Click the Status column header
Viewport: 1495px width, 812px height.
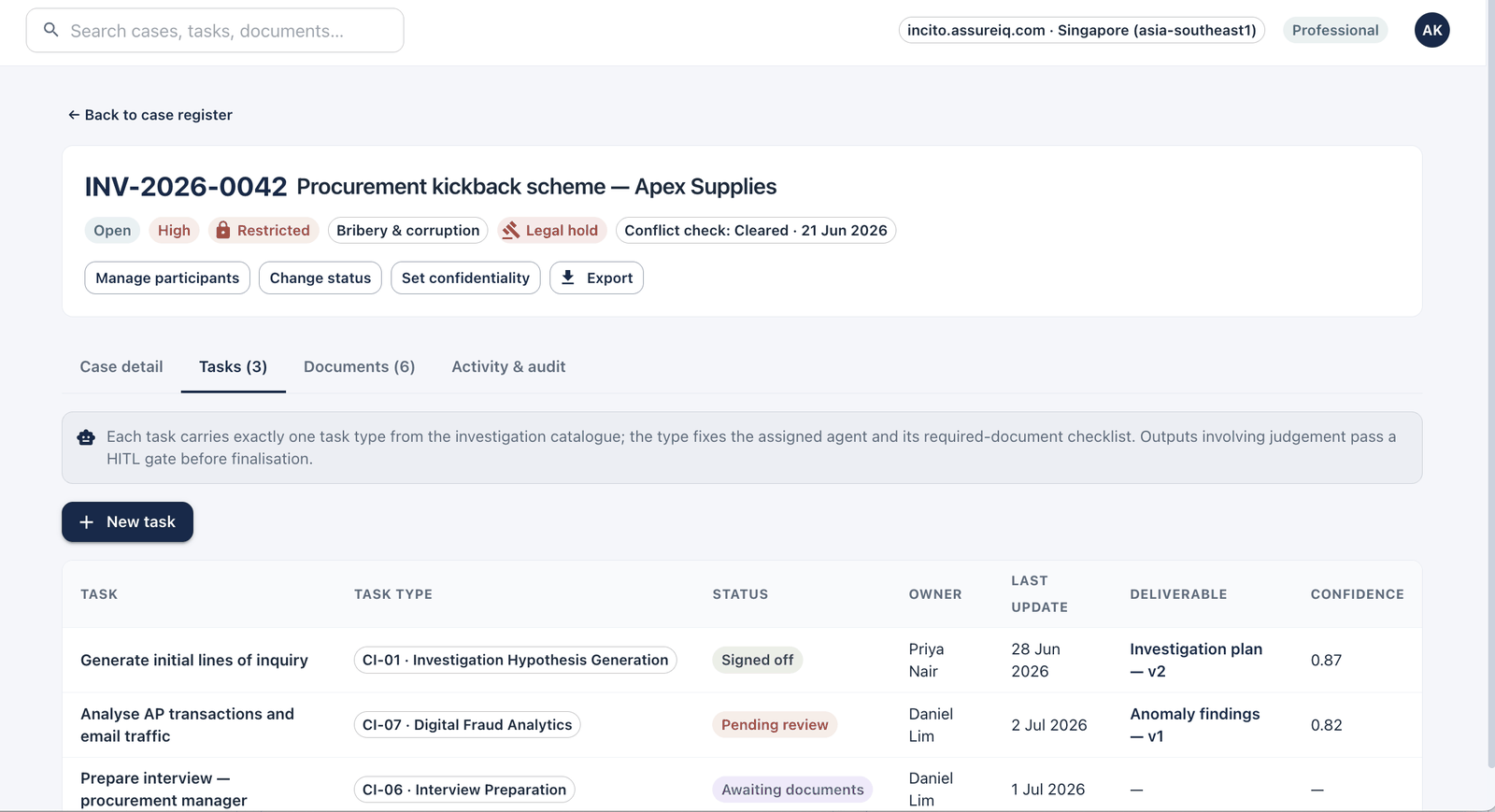[740, 594]
